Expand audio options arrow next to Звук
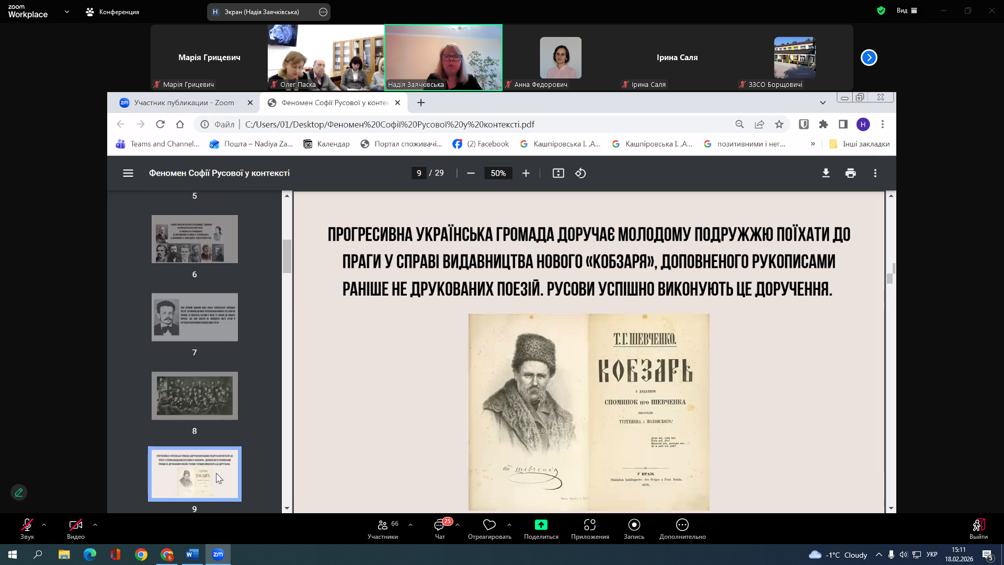Screen dimensions: 1004x565 pyautogui.click(x=44, y=524)
